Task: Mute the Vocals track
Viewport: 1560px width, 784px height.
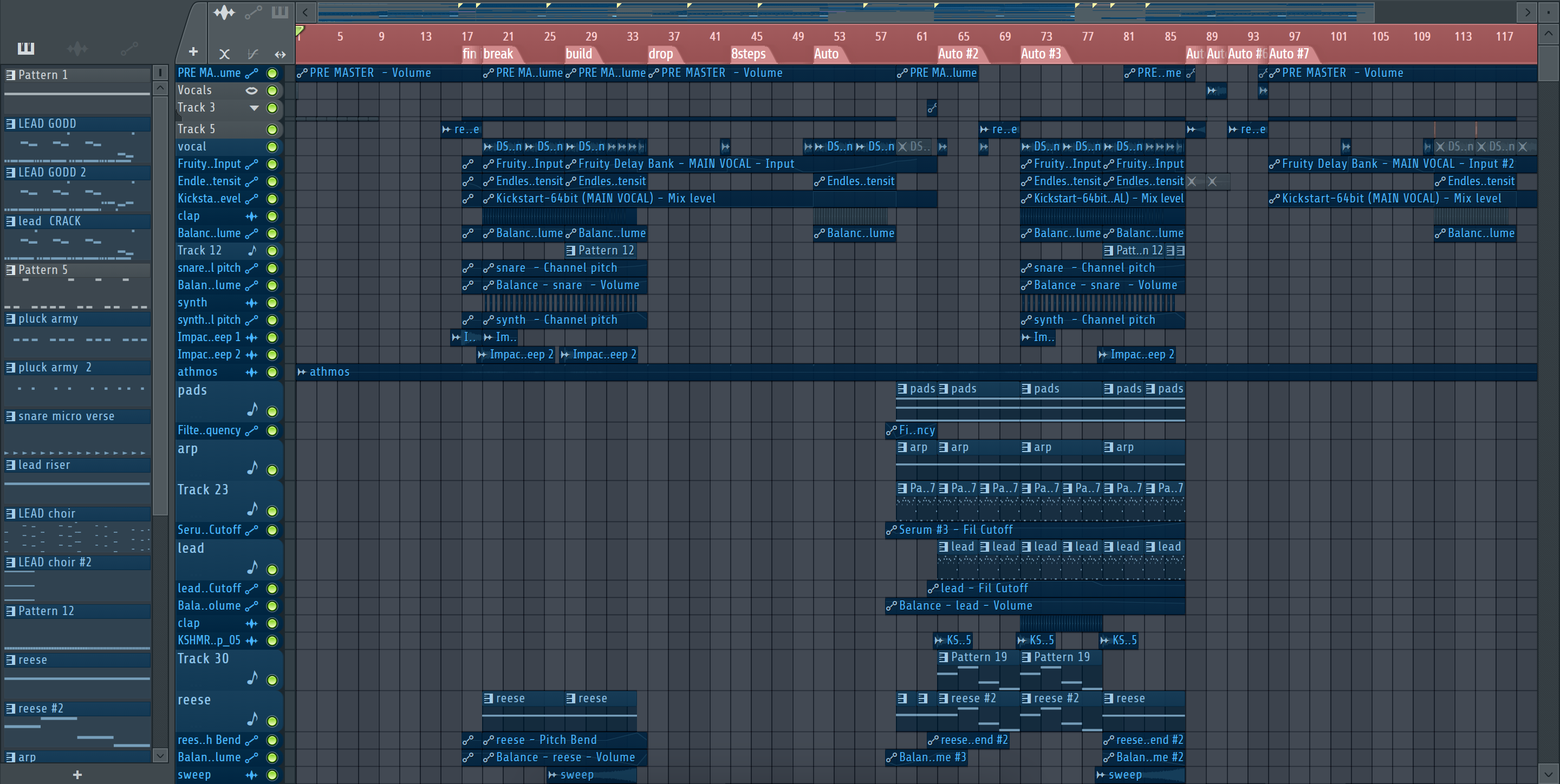Action: [x=272, y=90]
